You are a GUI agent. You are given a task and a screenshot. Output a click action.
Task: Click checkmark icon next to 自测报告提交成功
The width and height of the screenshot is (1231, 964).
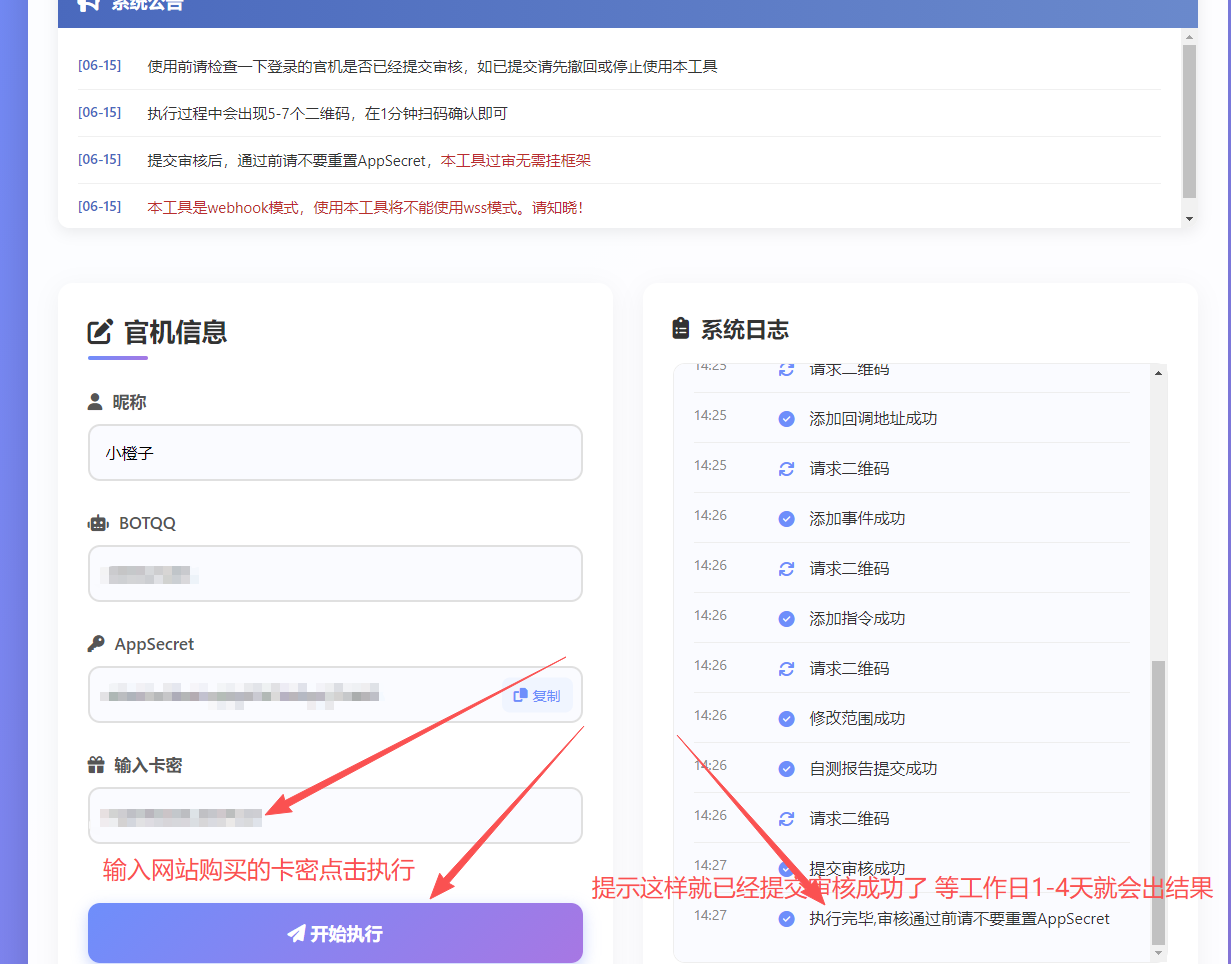(x=786, y=769)
